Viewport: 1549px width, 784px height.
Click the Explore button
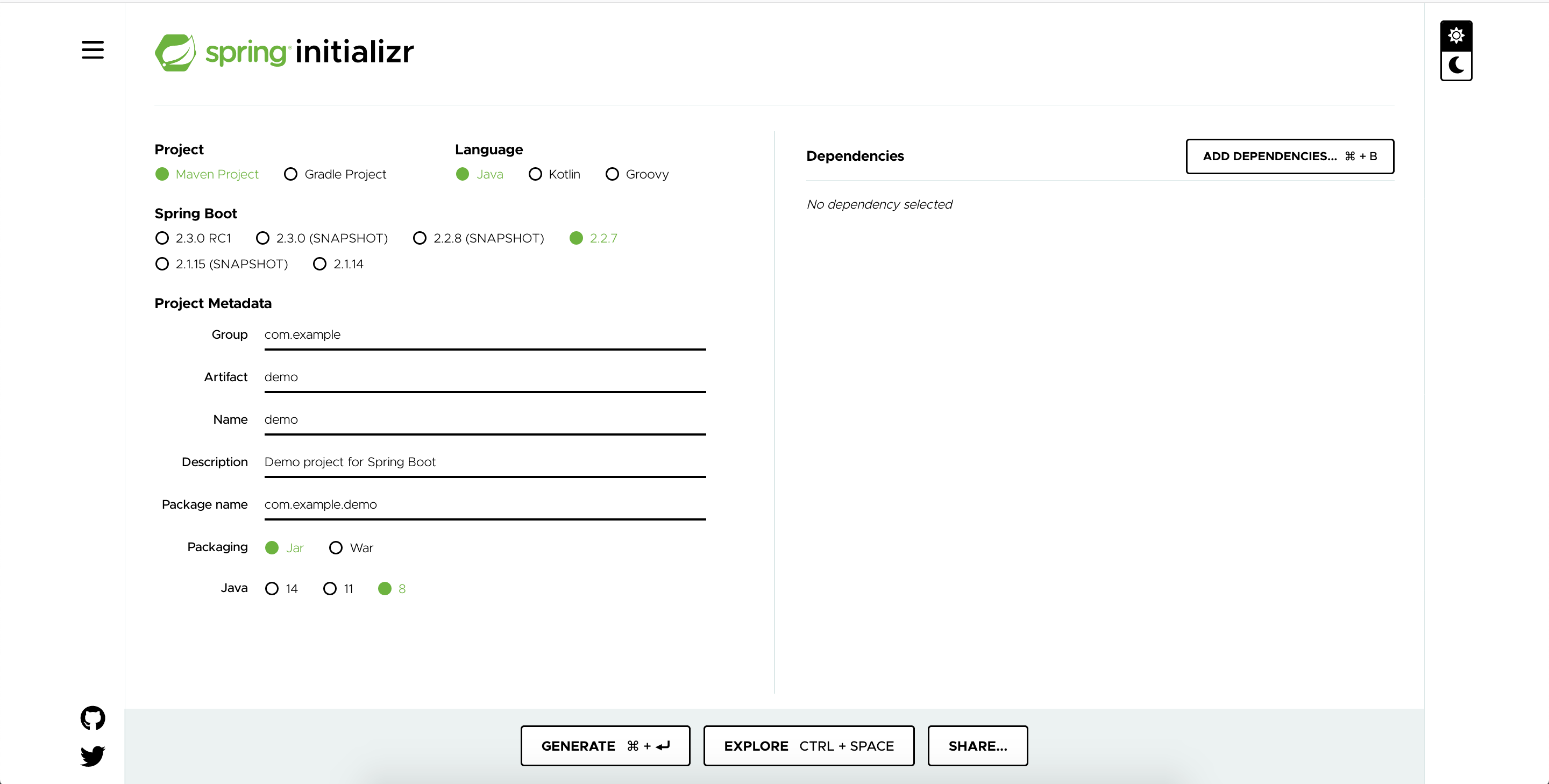[x=808, y=745]
